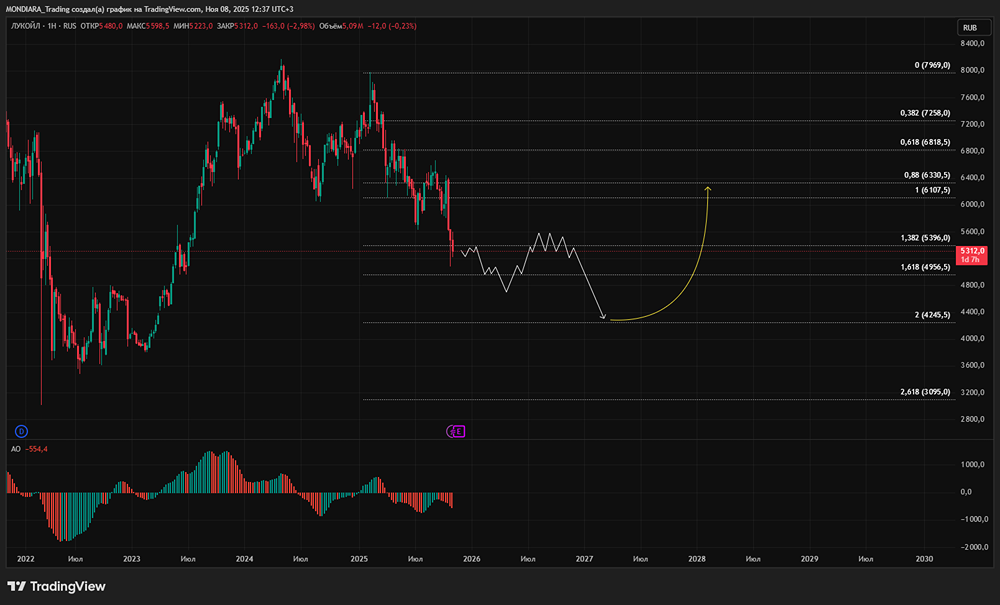The image size is (1000, 605).
Task: Click the 2025 time axis label
Action: click(359, 559)
